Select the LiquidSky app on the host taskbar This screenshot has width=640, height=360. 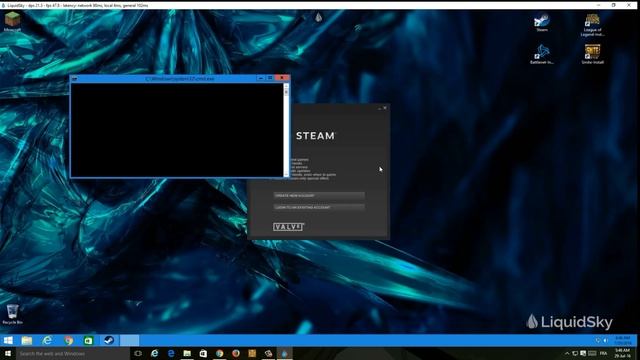(285, 353)
